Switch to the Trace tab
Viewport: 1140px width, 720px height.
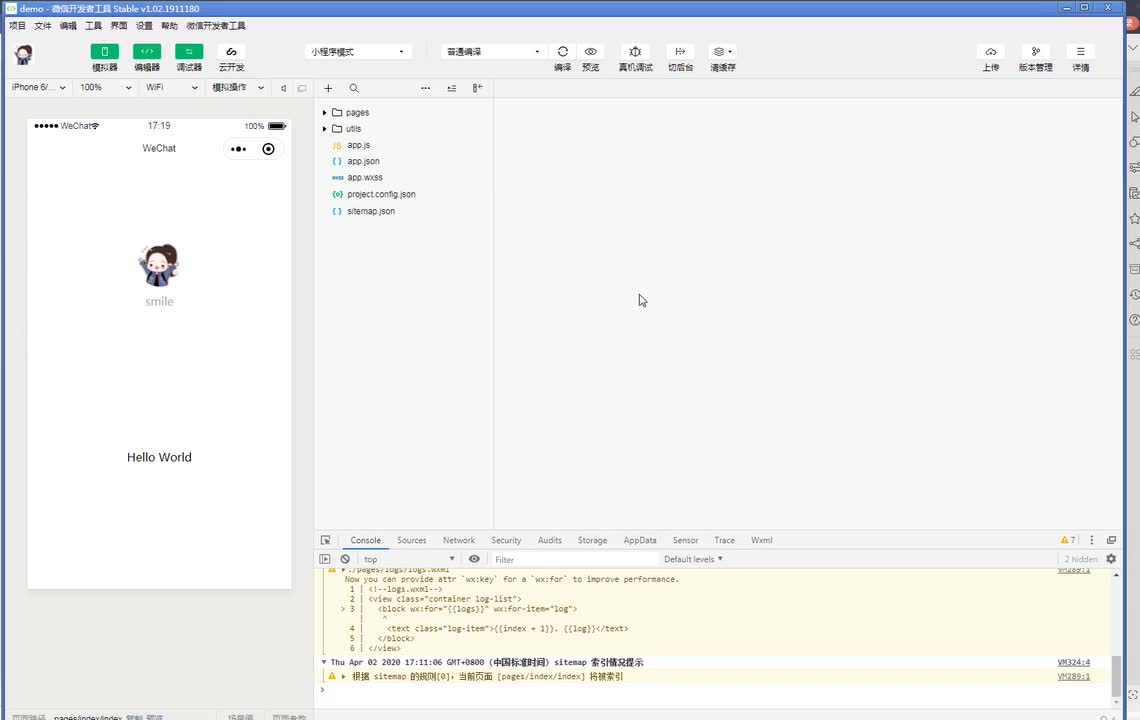click(724, 540)
